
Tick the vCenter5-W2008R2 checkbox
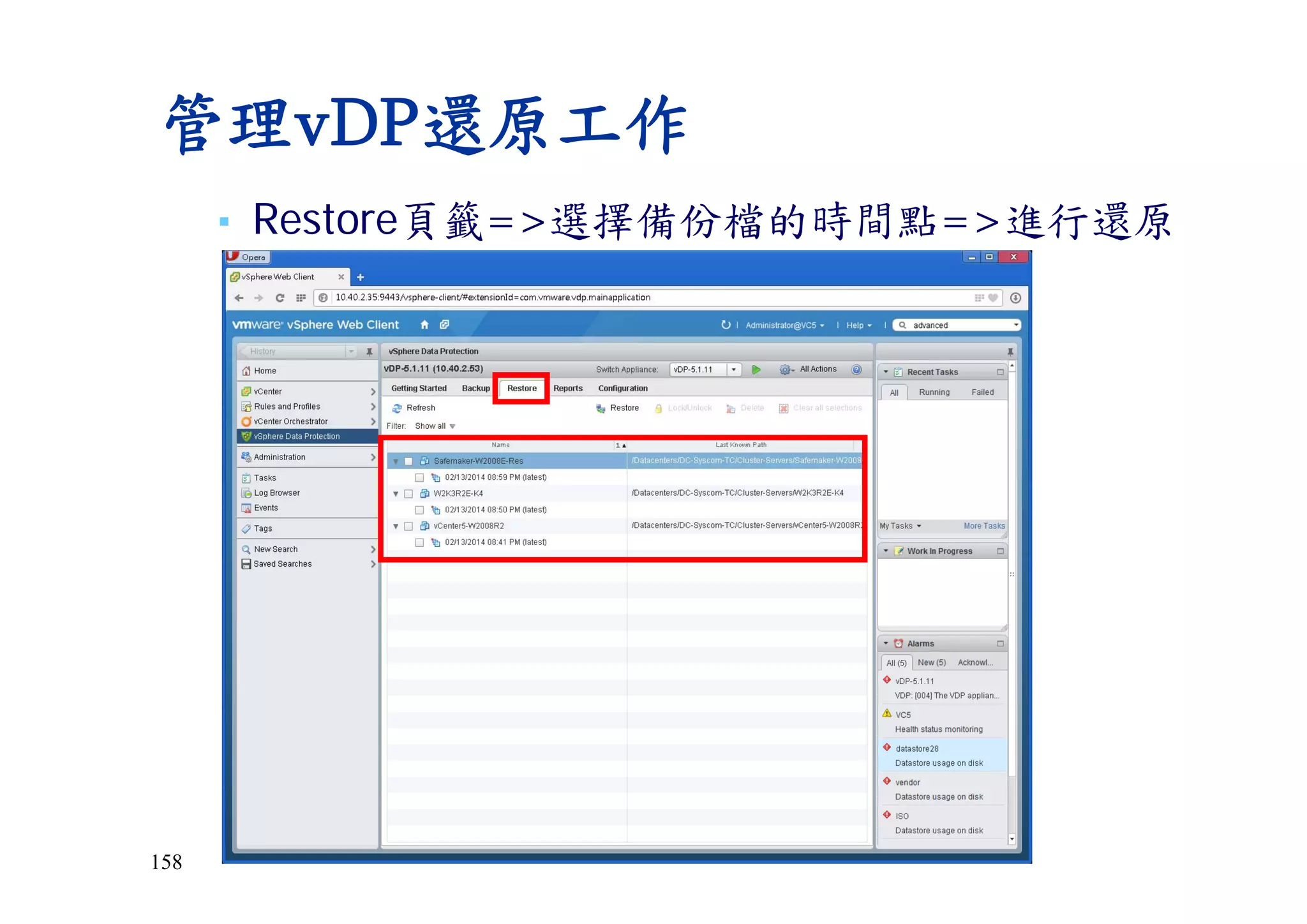[x=408, y=526]
